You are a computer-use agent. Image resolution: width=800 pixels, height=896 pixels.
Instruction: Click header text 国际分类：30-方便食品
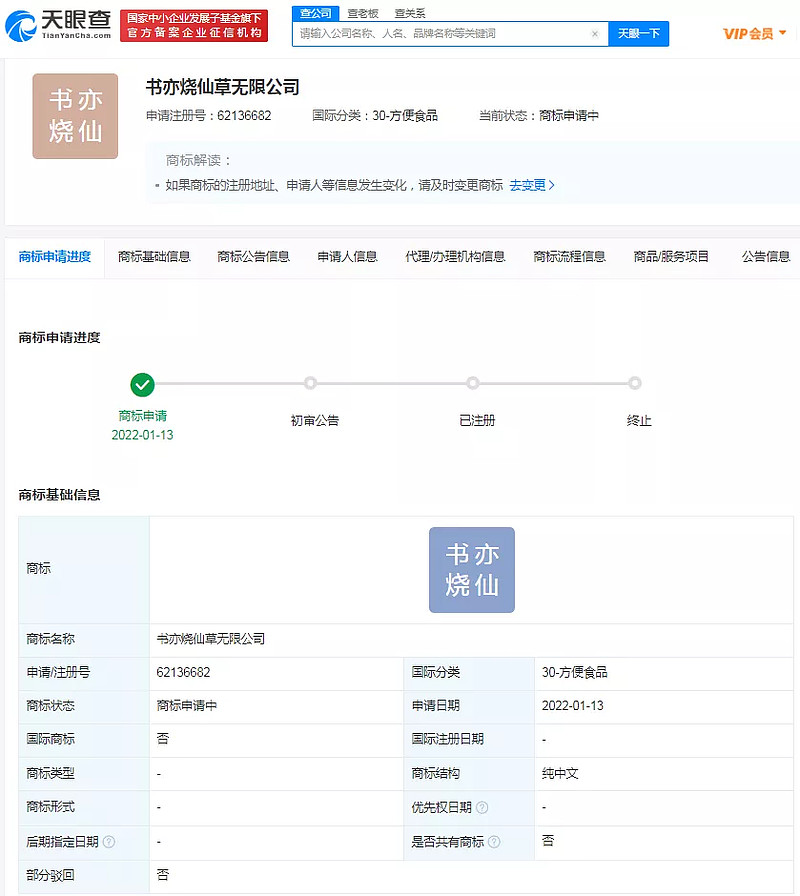click(375, 116)
